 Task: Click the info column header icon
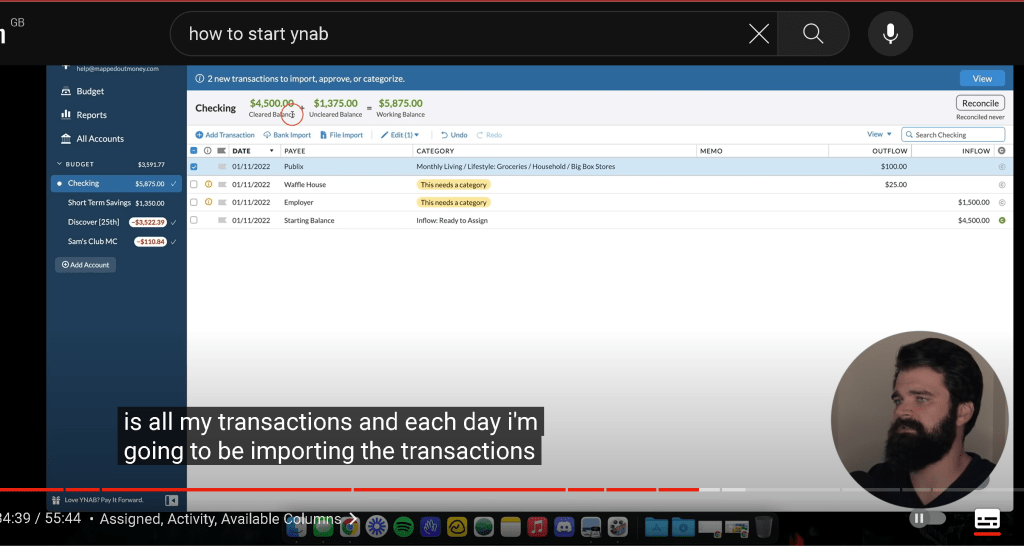[208, 151]
